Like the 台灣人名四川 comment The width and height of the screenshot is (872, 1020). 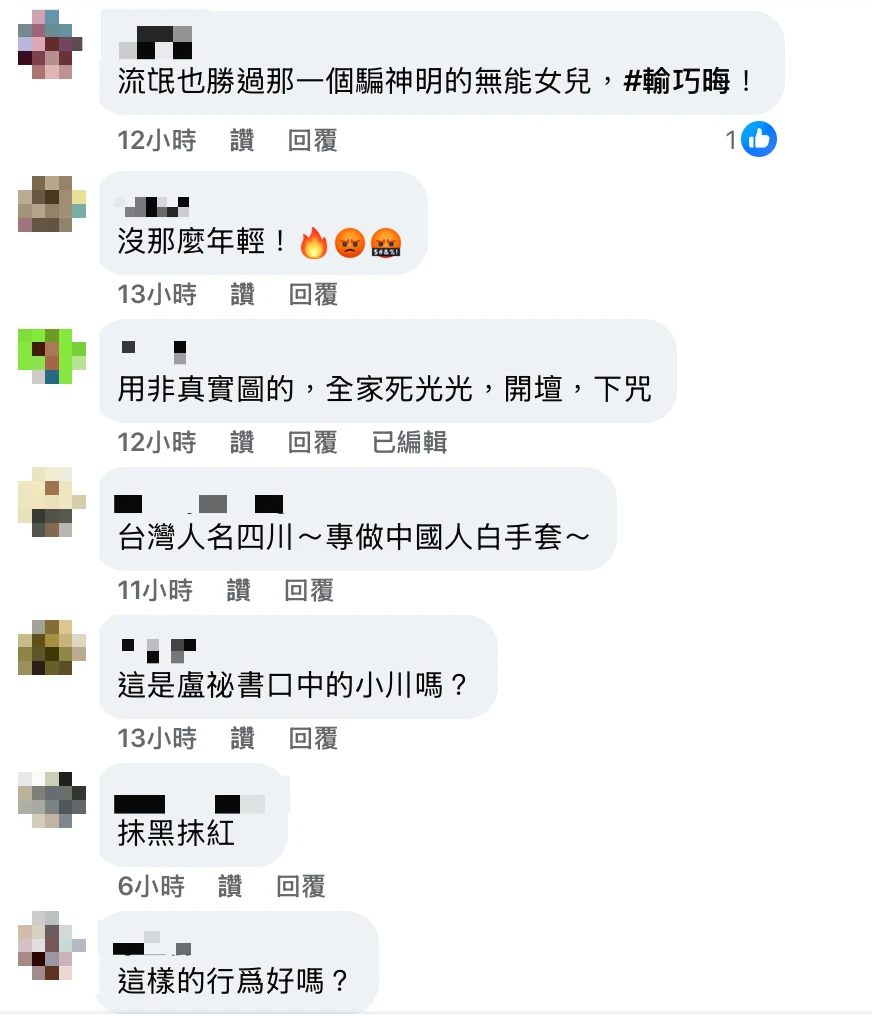click(238, 591)
